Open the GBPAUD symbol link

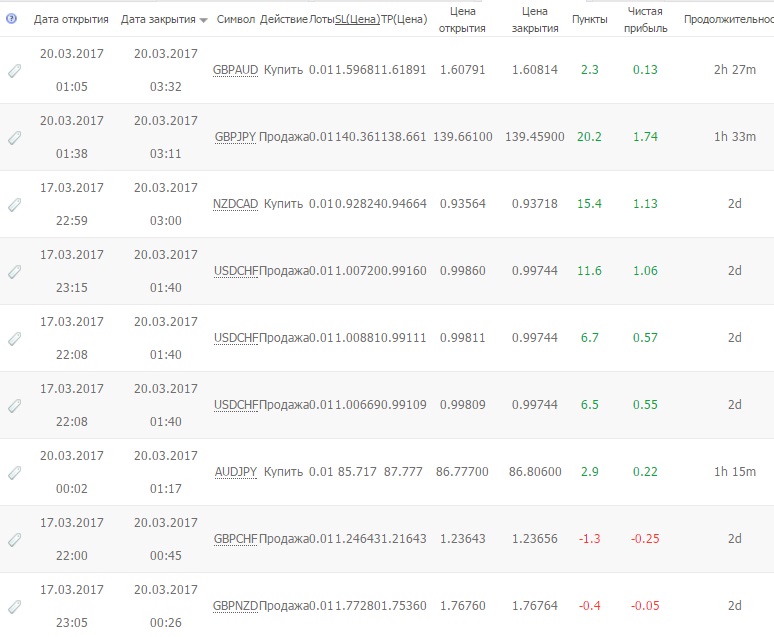pos(235,70)
